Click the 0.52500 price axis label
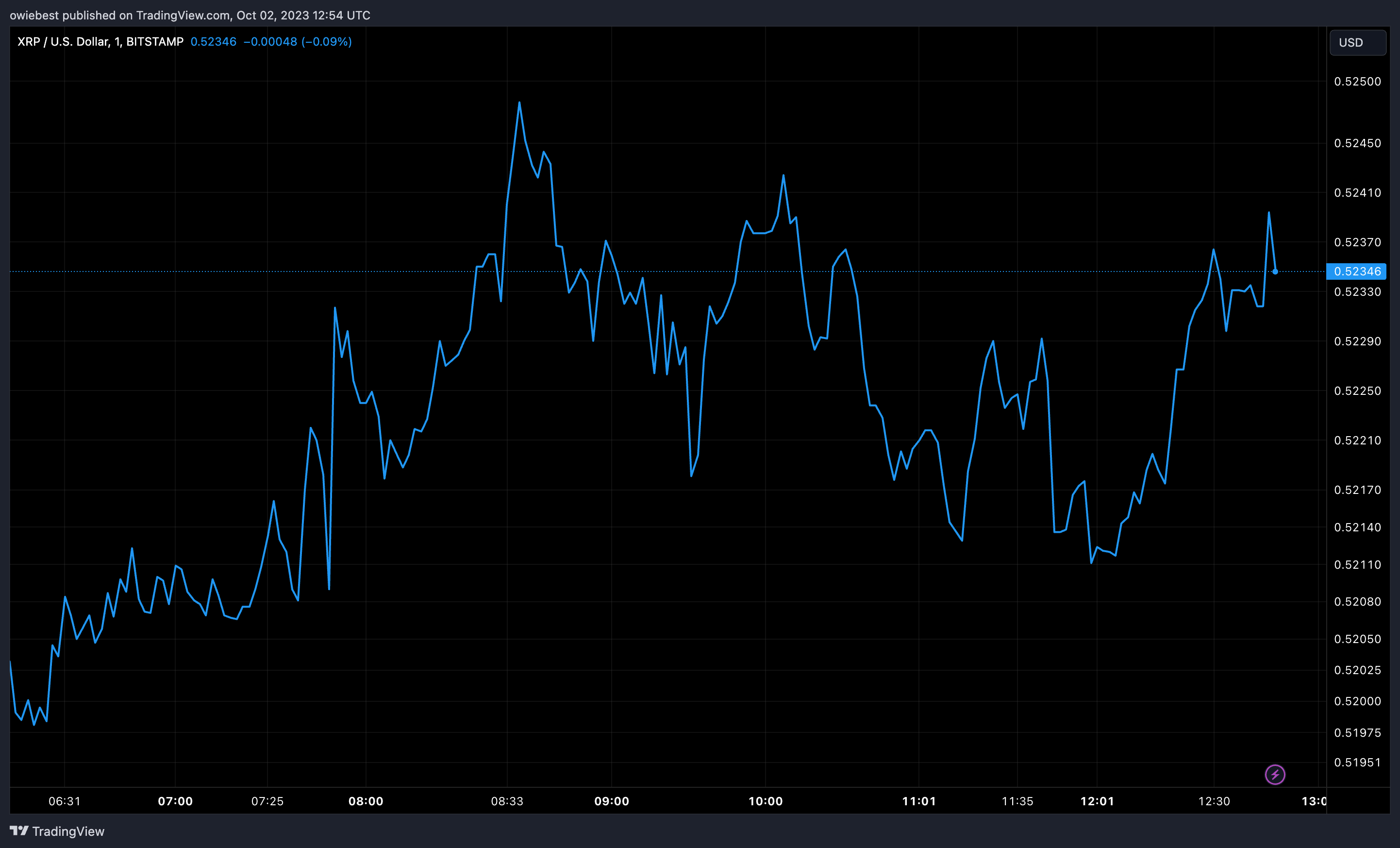 [1357, 81]
